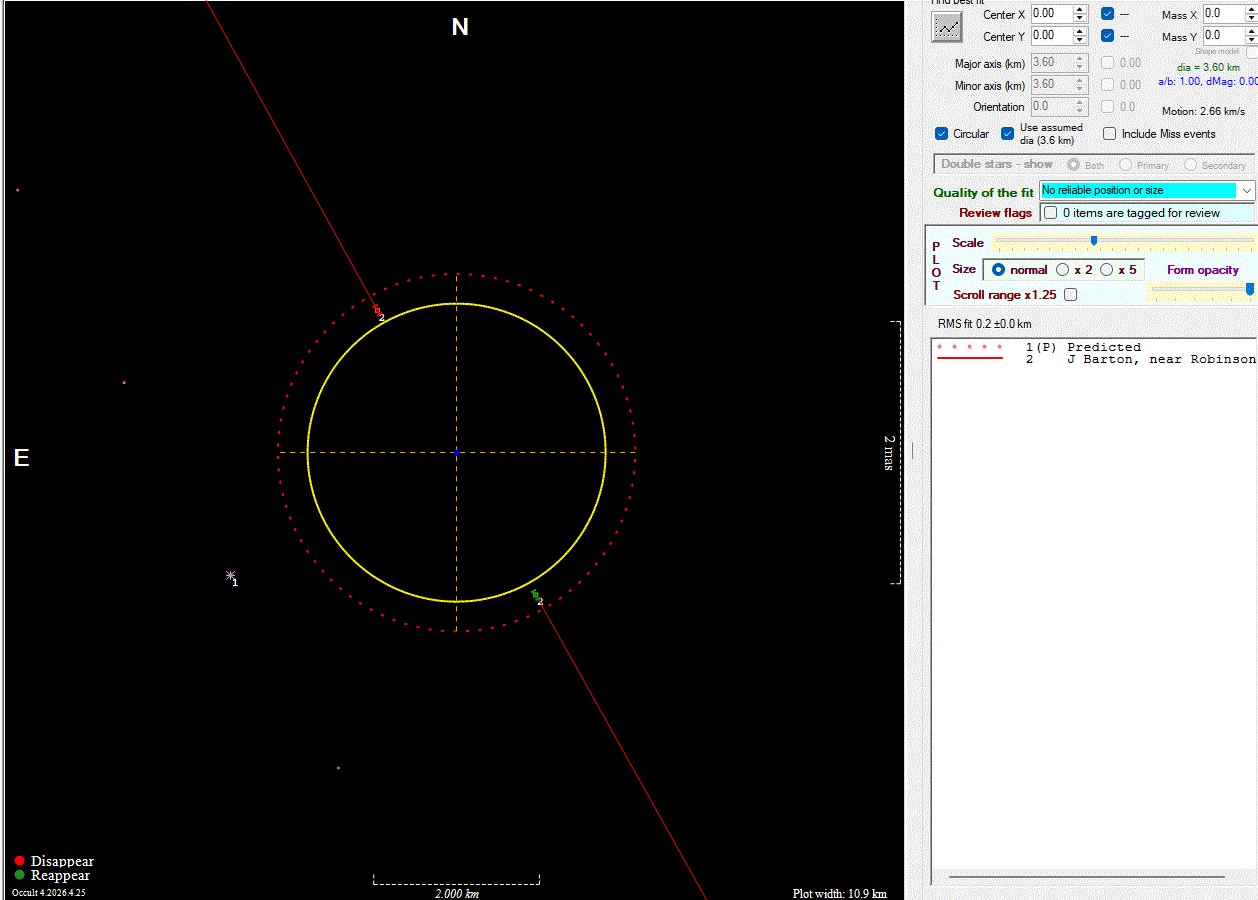This screenshot has width=1258, height=900.
Task: Click the 'Plot width: 10.9 km' label
Action: coord(839,893)
